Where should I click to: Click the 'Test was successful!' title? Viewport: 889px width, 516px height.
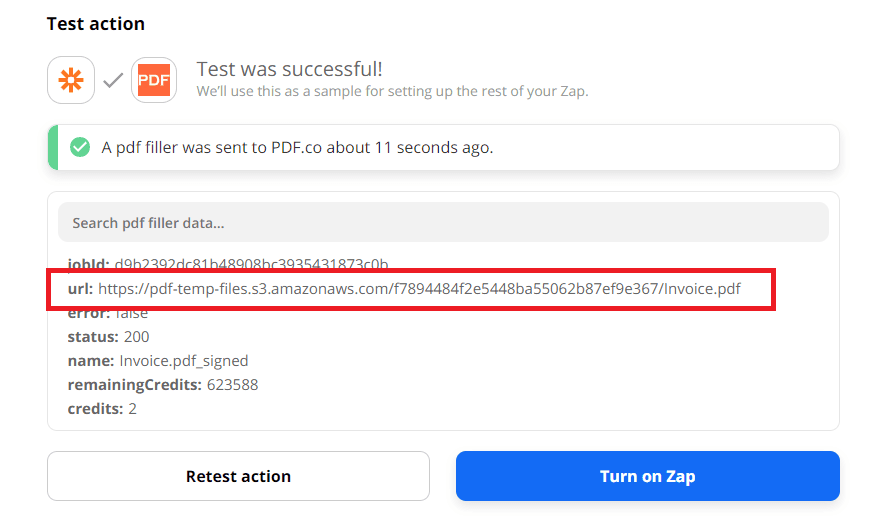click(289, 69)
